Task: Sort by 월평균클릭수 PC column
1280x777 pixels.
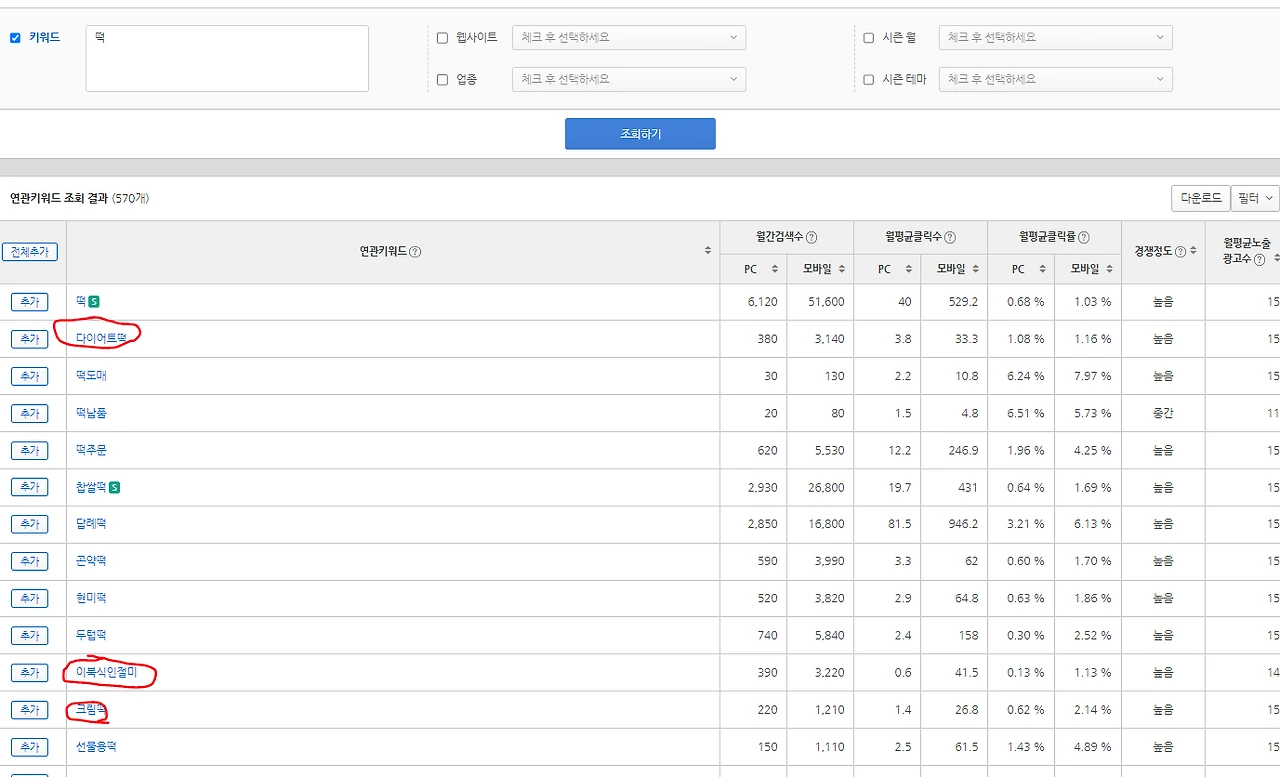Action: [x=908, y=269]
